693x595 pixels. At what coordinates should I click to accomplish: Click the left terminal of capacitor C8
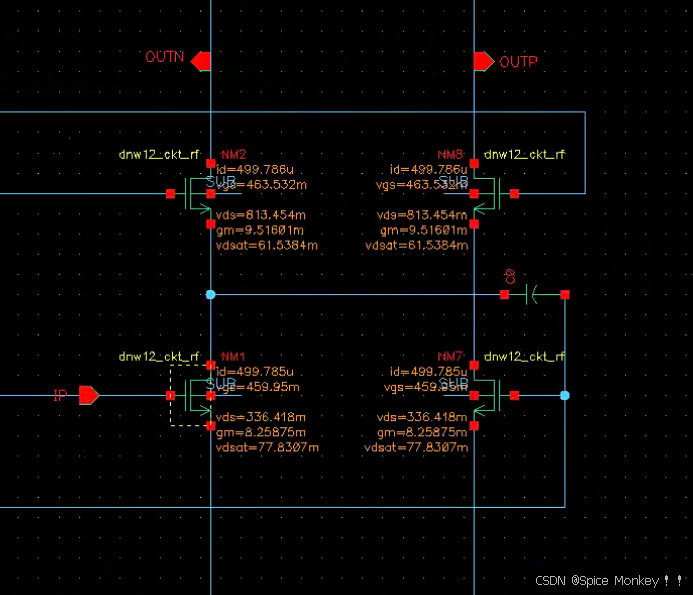pyautogui.click(x=504, y=294)
